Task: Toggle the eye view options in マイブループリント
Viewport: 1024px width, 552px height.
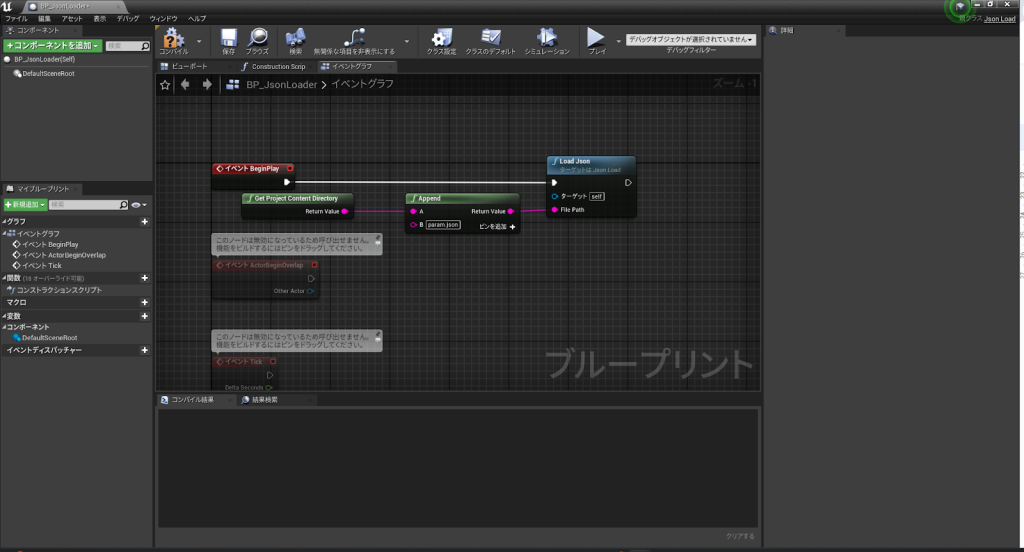Action: (x=137, y=205)
